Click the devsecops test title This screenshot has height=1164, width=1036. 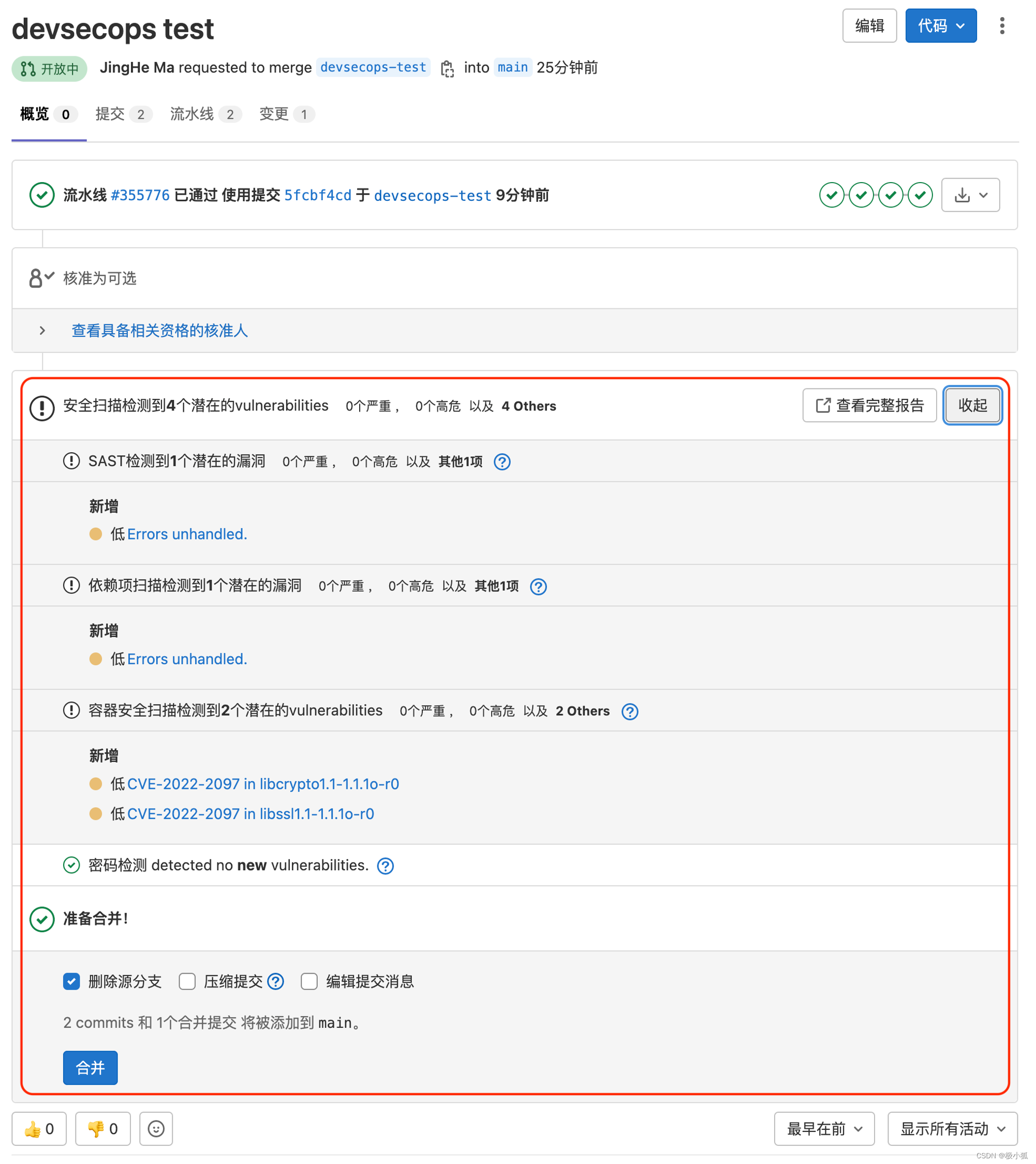113,28
